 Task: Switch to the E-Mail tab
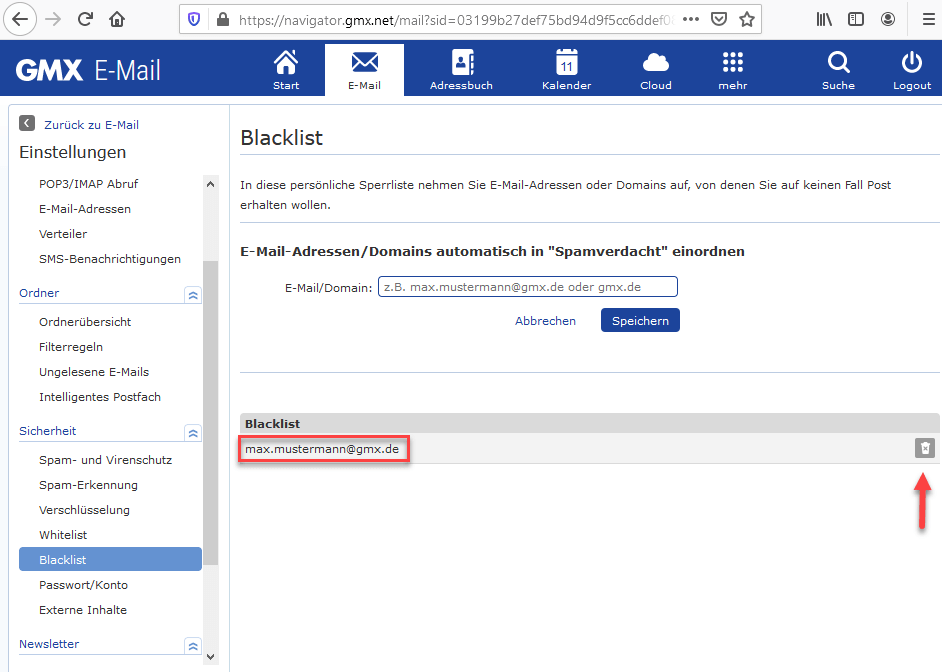click(x=364, y=69)
